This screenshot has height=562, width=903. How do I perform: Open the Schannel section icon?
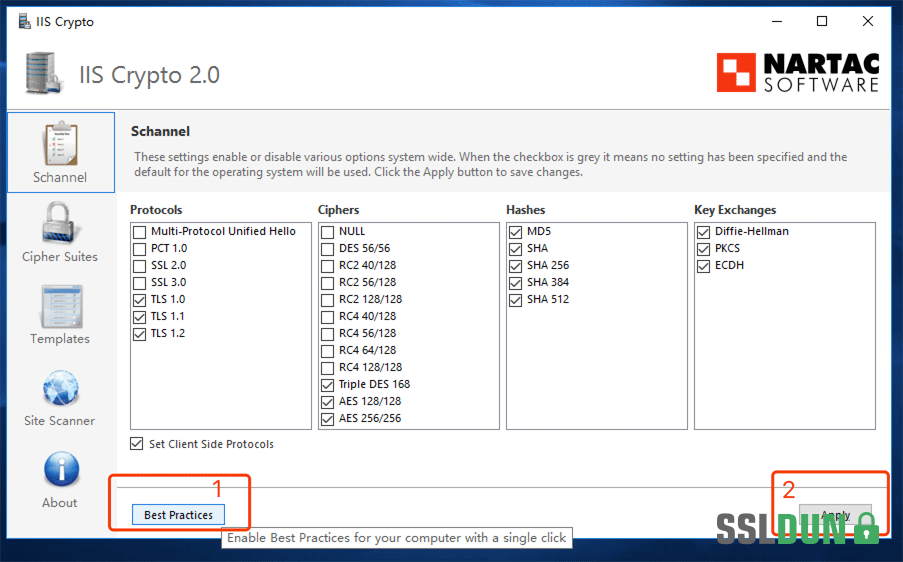(x=60, y=143)
